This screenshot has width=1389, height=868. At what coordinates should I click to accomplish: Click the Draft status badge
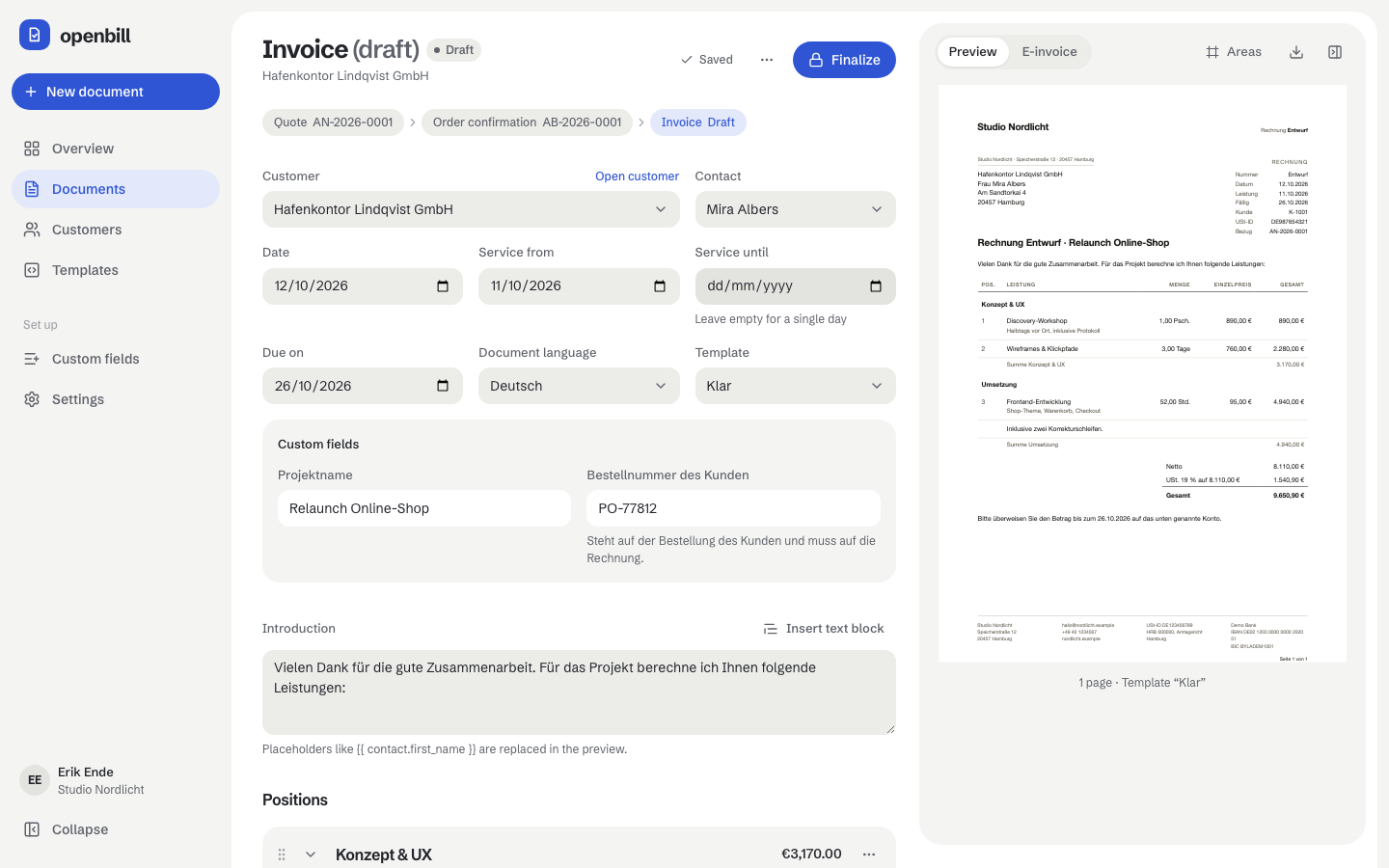453,50
